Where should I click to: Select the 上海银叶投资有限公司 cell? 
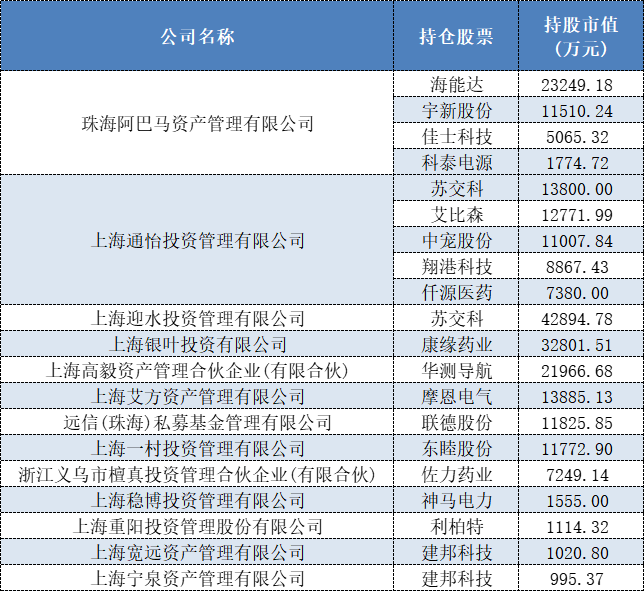click(197, 344)
